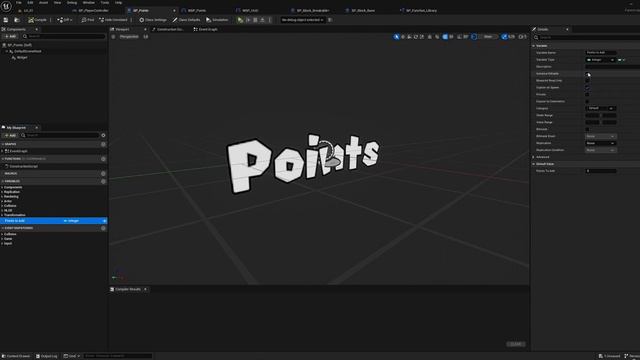640x360 pixels.
Task: Open viewport options hamburger menu
Action: [113, 37]
